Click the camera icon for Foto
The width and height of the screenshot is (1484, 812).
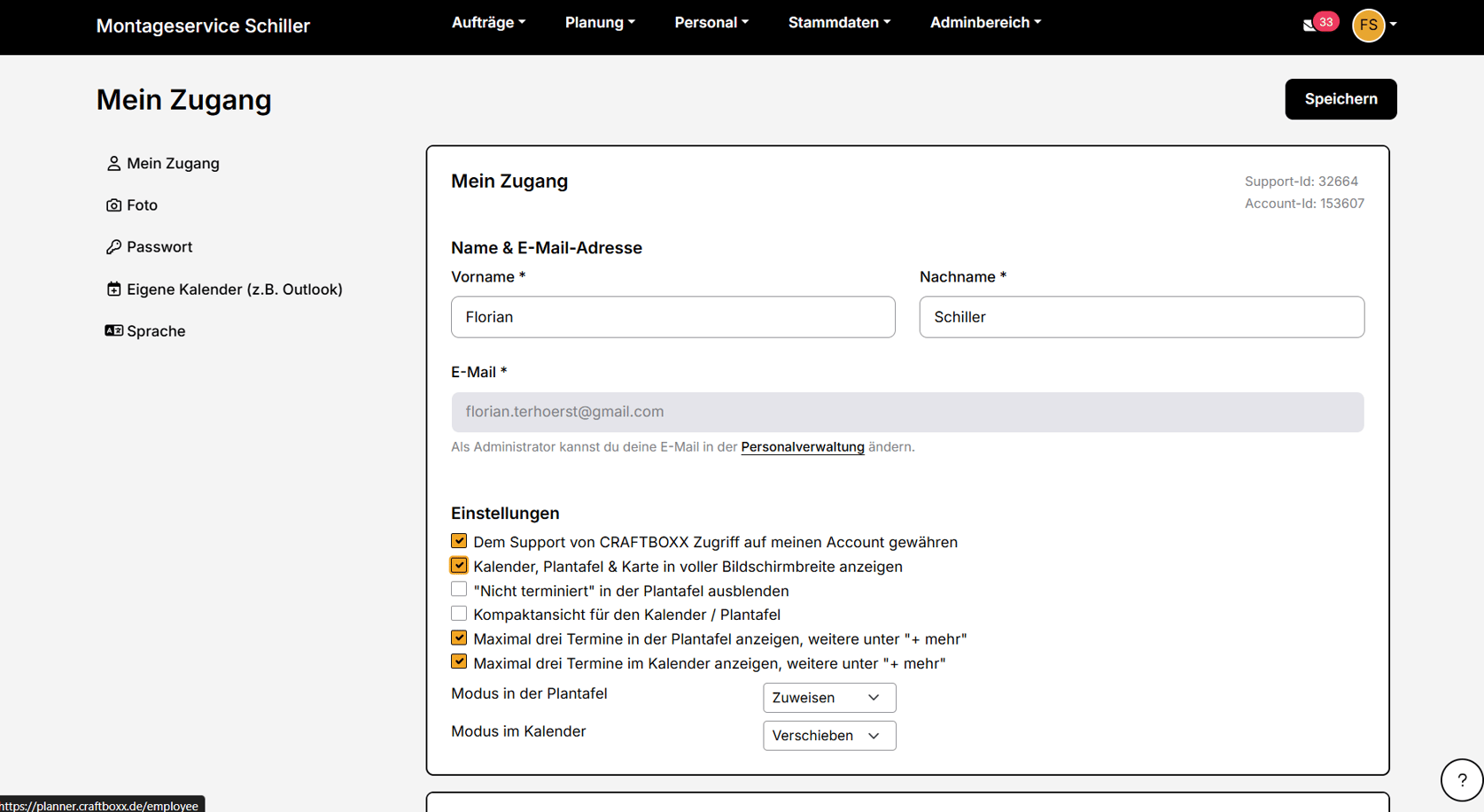coord(113,205)
